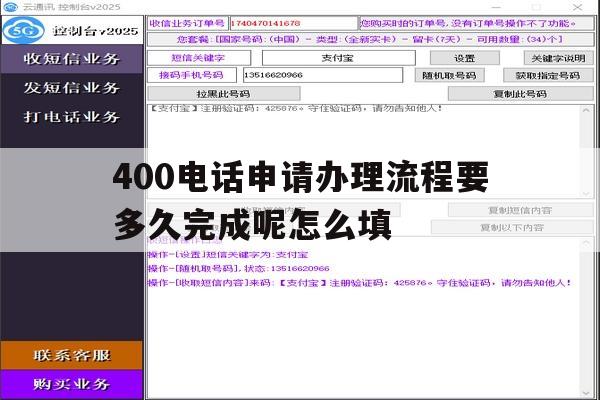Screen dimensions: 600x400
Task: Click the 短信关键字 field containing 支付宝
Action: 338,58
